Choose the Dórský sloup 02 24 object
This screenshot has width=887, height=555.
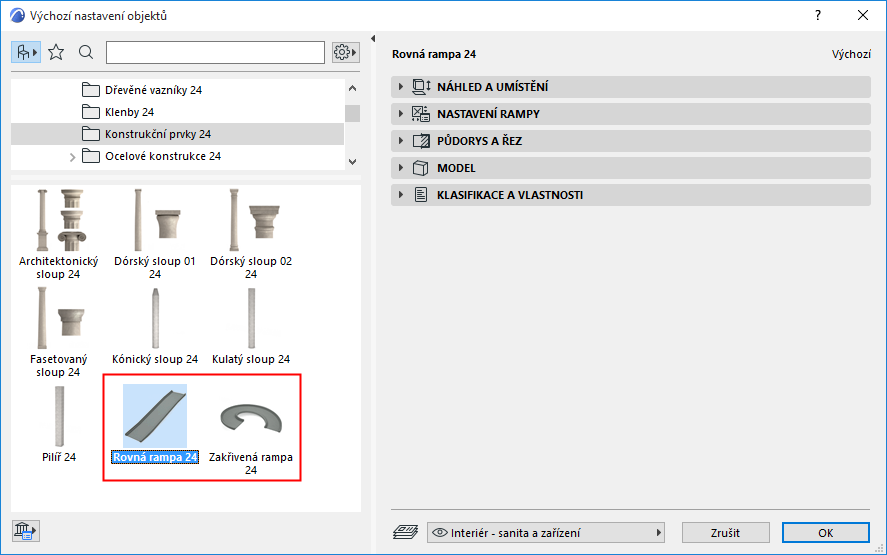point(251,234)
